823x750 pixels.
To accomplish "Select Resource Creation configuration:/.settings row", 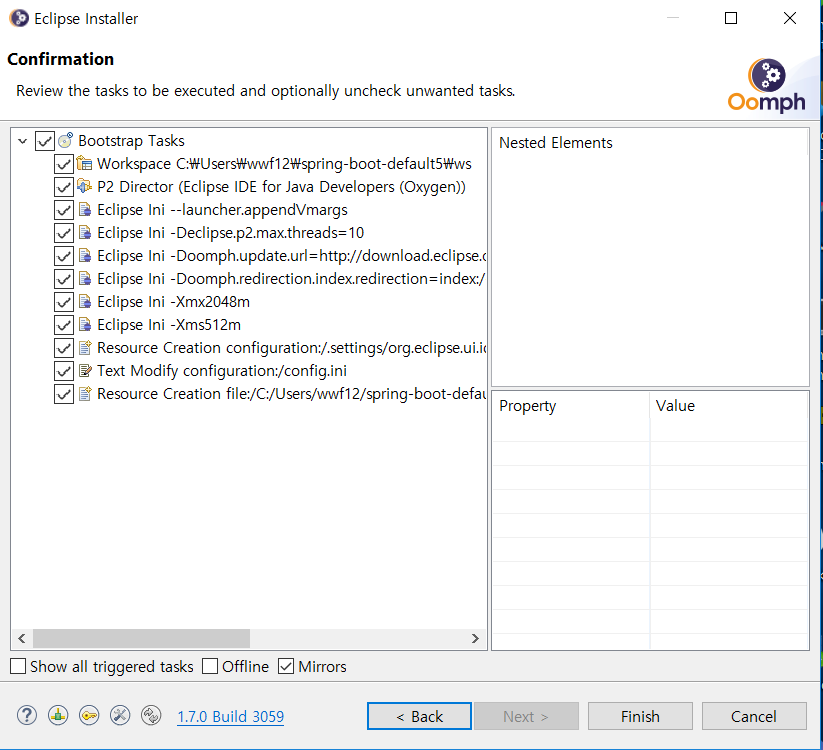I will coord(291,348).
